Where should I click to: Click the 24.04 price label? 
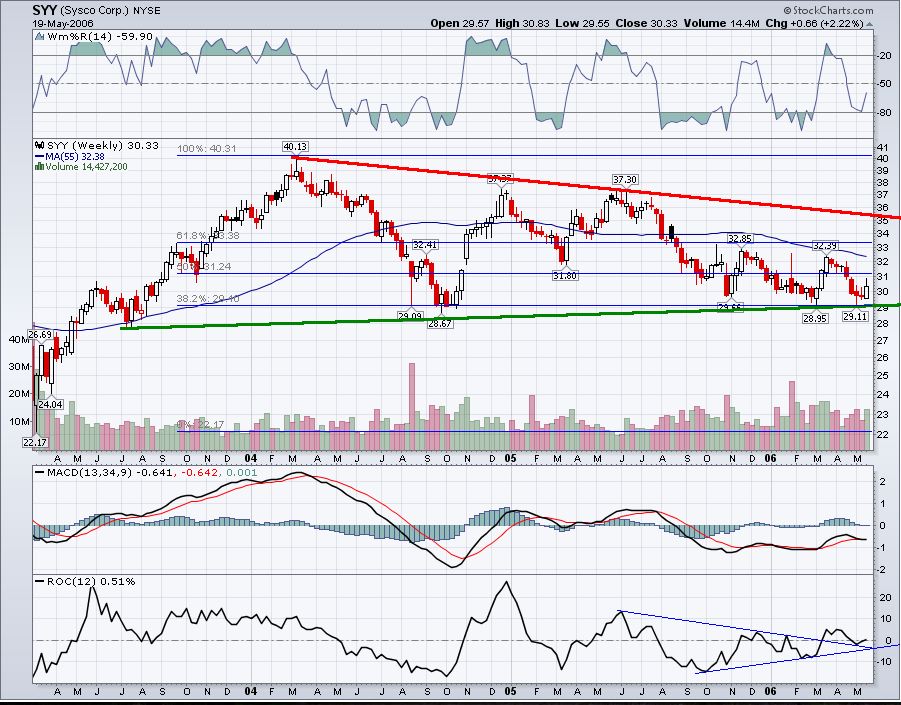click(x=50, y=404)
